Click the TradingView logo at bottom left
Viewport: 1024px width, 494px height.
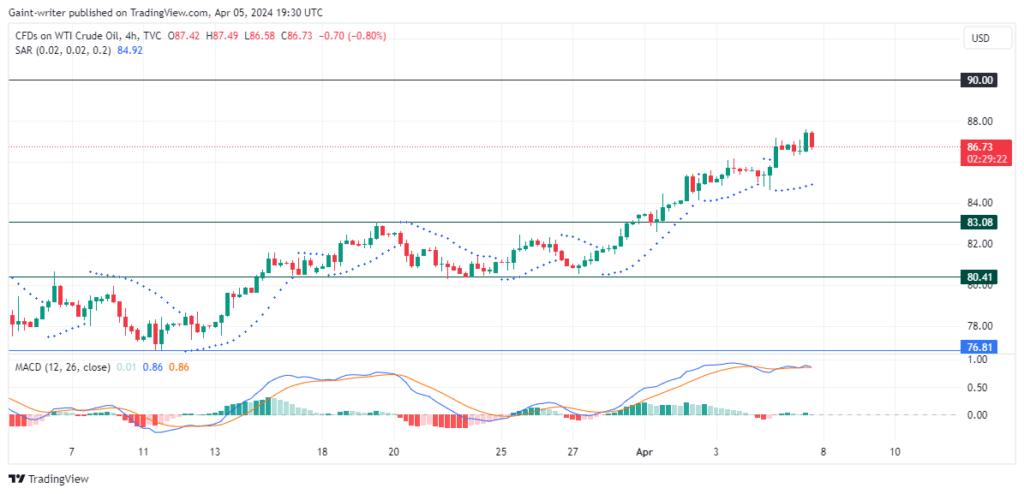(48, 479)
